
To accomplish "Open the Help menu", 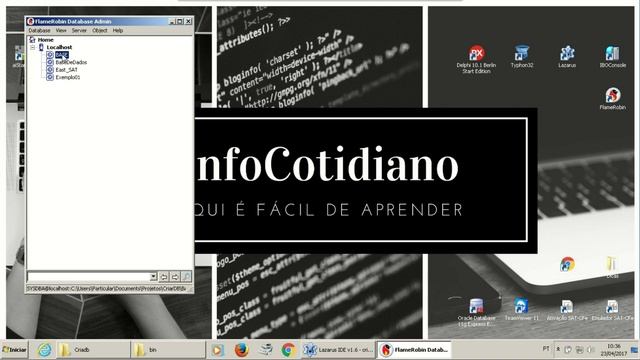I will coord(118,31).
